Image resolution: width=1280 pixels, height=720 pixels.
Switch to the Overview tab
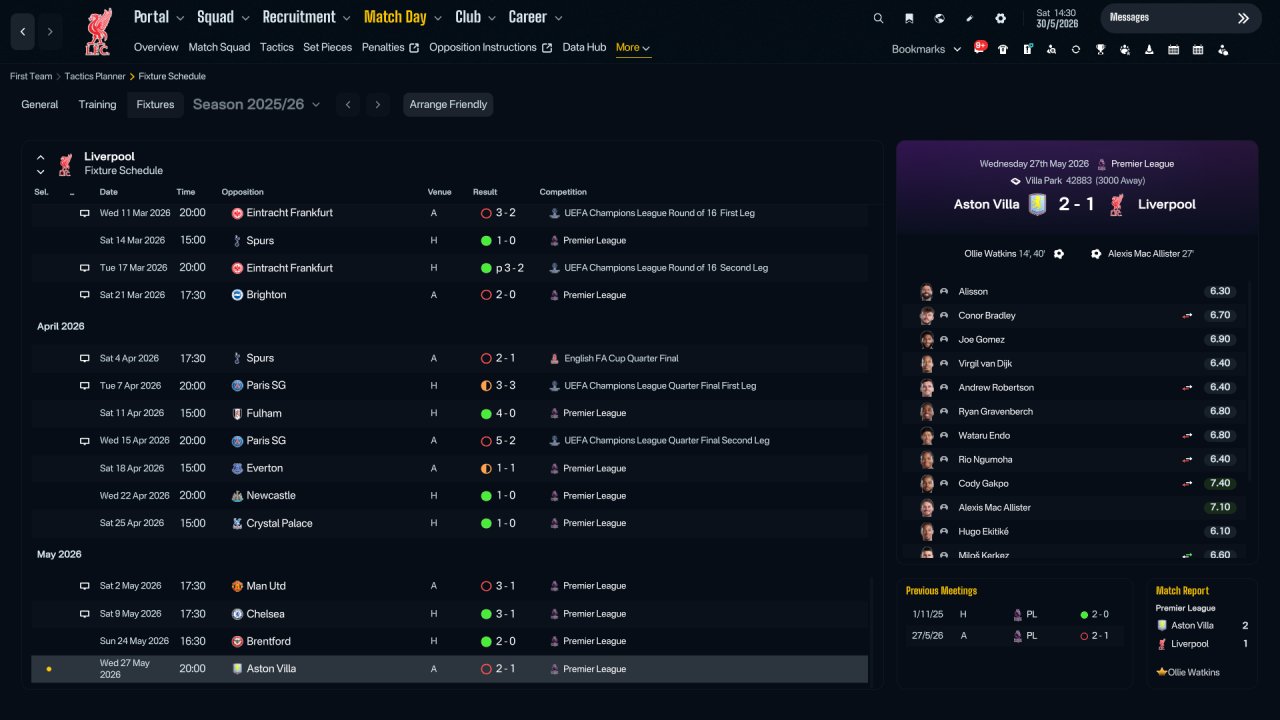click(x=156, y=47)
